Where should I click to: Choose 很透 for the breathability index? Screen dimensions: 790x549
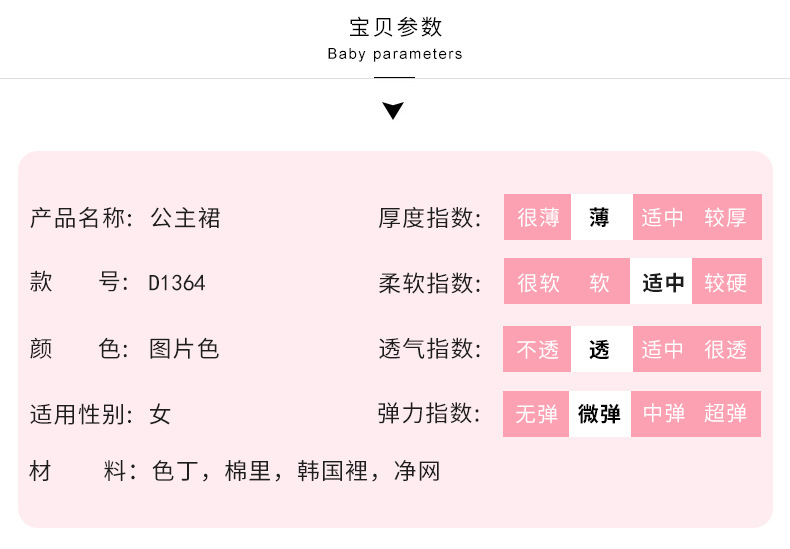coord(726,349)
